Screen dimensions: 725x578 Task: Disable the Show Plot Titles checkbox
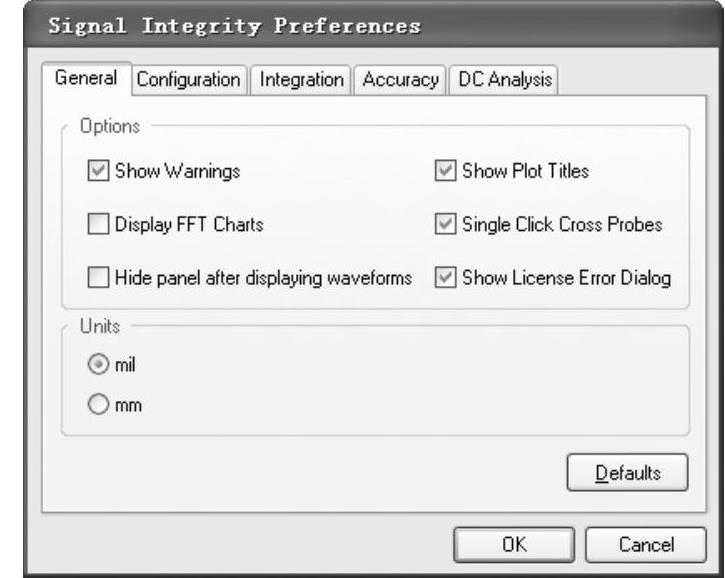445,171
